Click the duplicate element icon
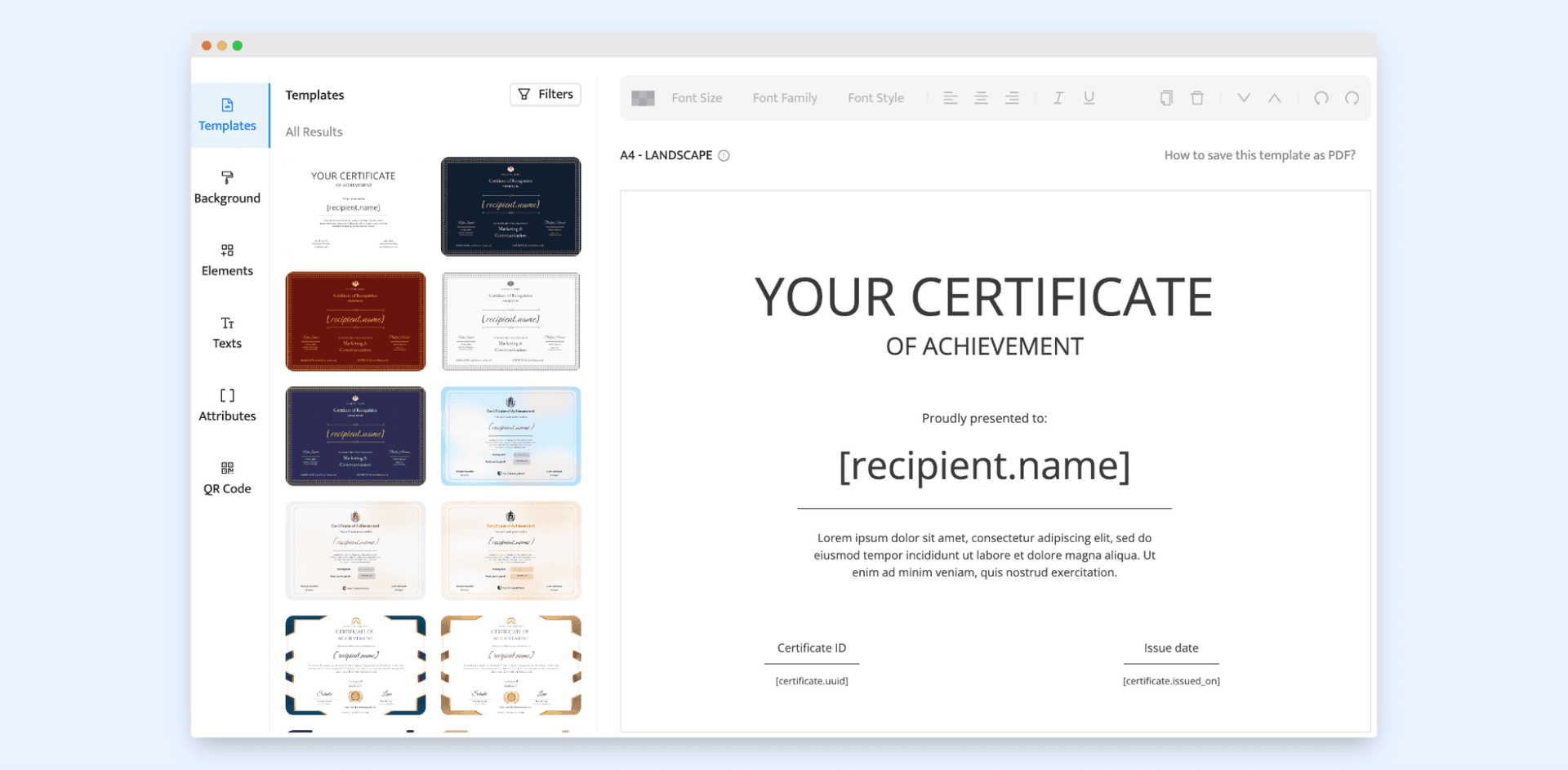 [1166, 98]
